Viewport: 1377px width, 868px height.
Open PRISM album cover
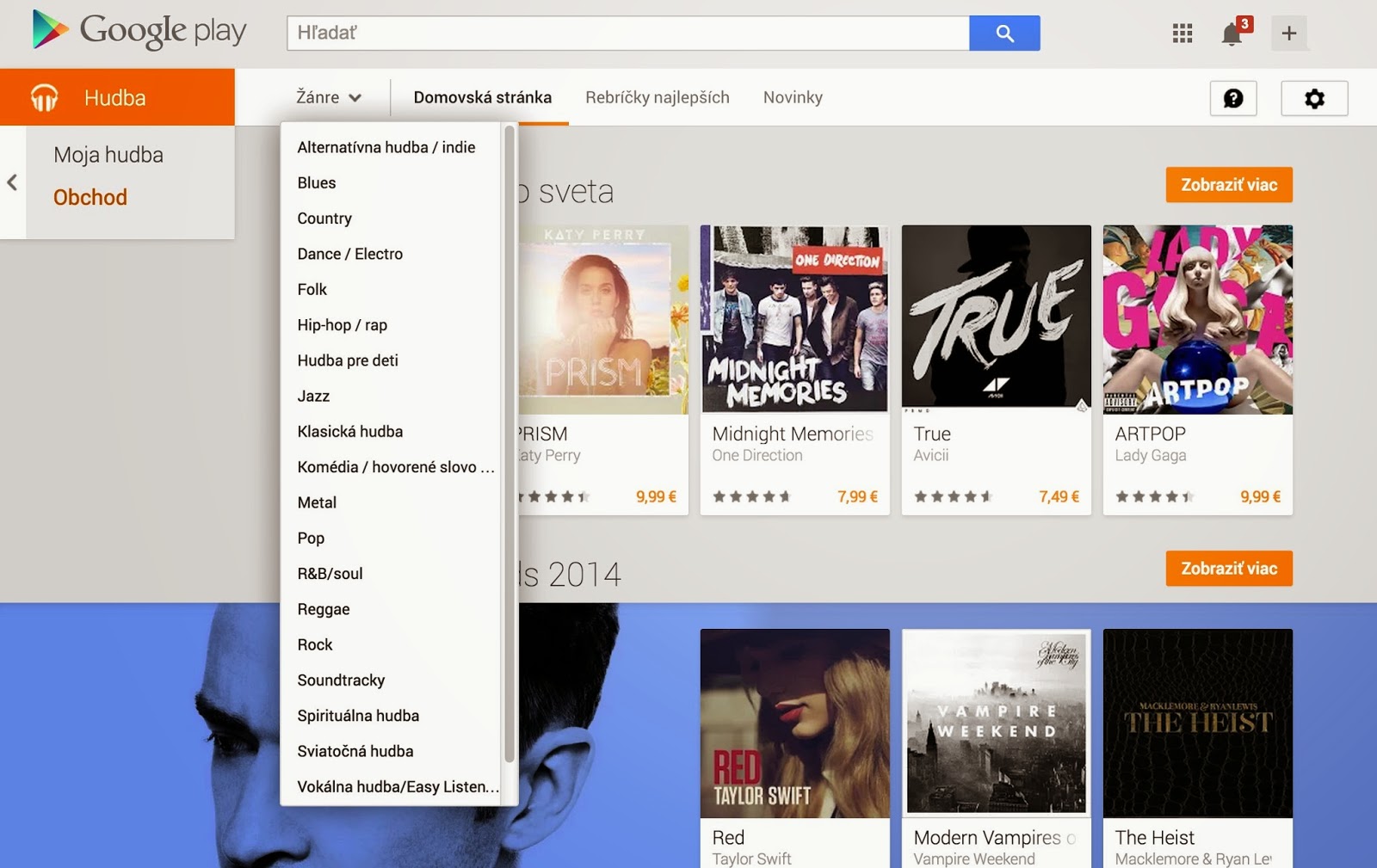[603, 320]
